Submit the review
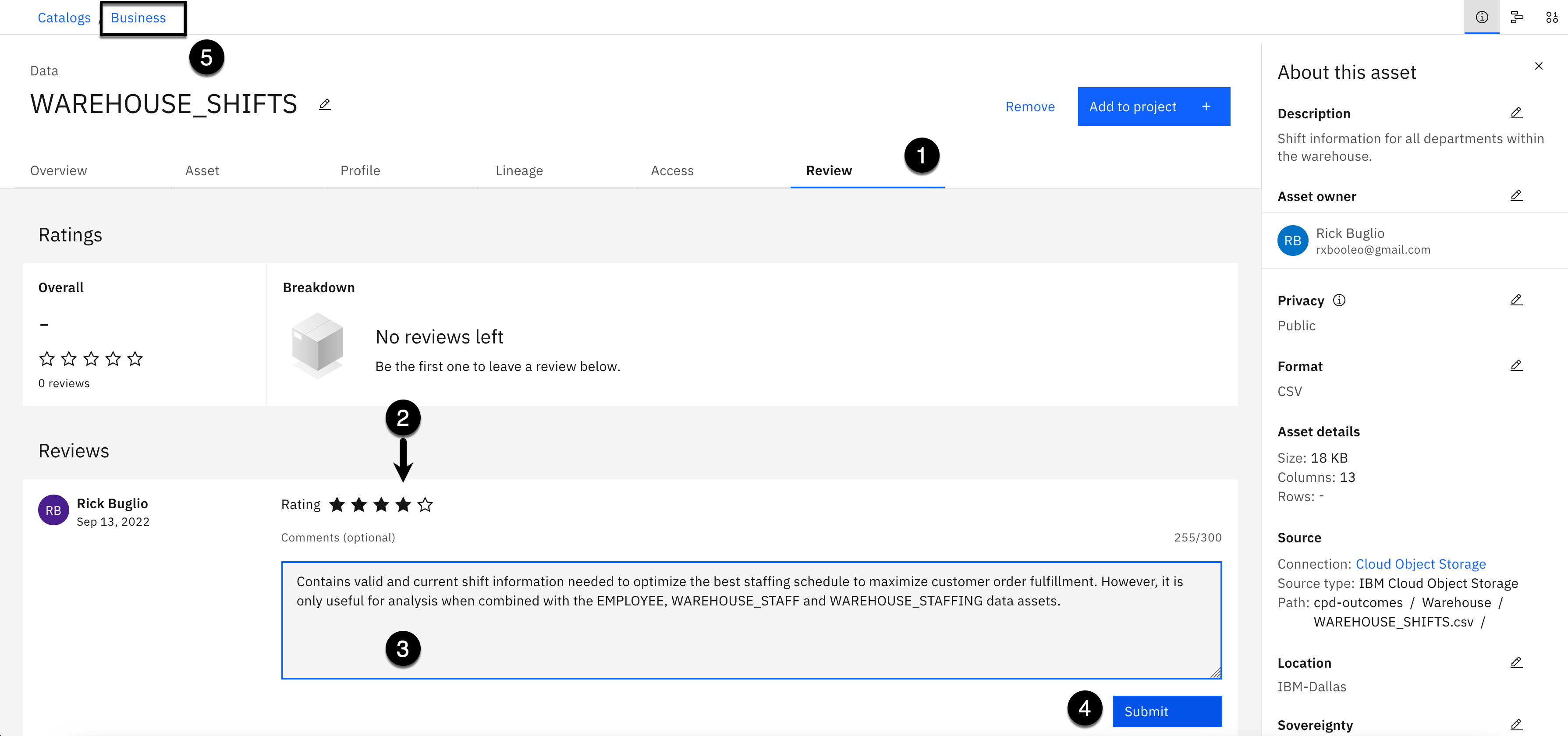The image size is (1568, 736). pyautogui.click(x=1167, y=711)
